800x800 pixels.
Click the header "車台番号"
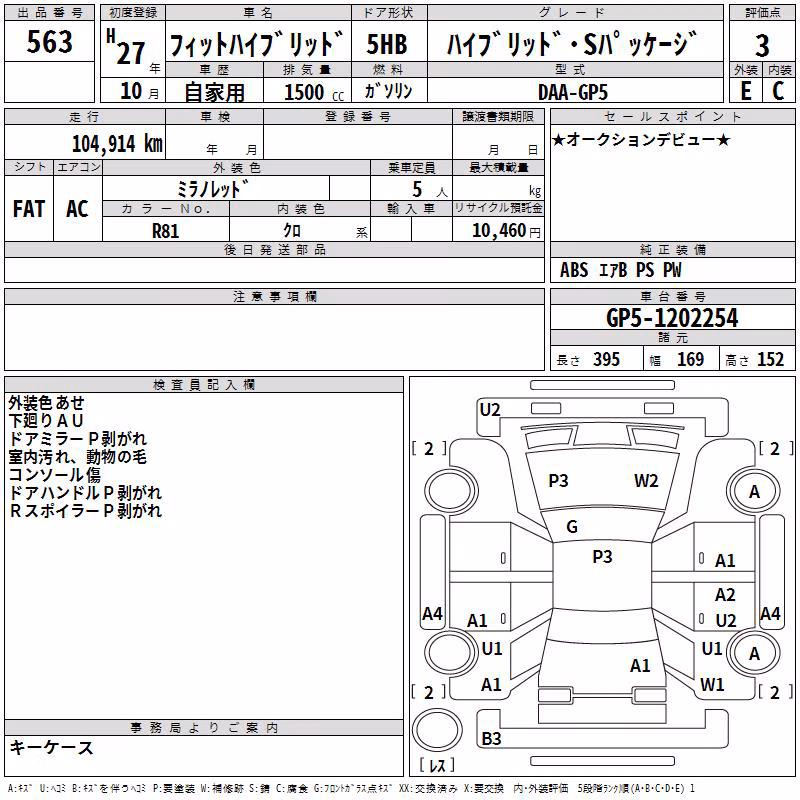point(672,296)
